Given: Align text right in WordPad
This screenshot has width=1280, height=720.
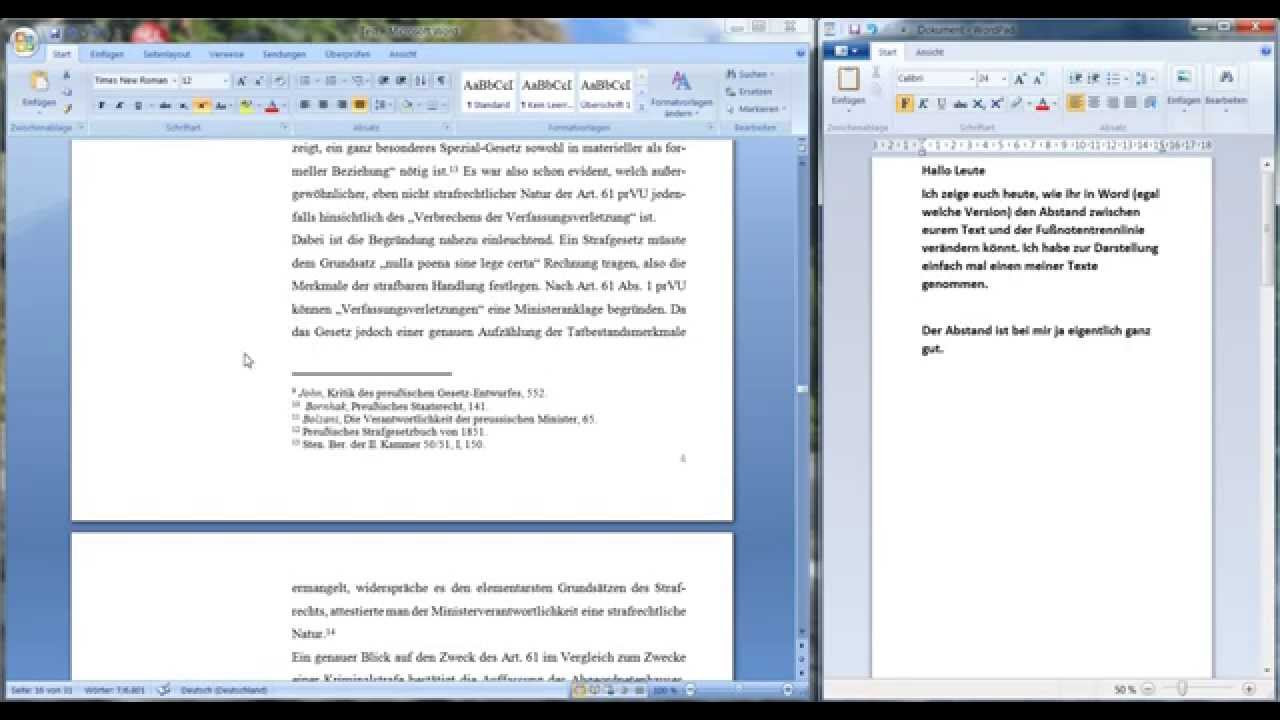Looking at the screenshot, I should pyautogui.click(x=1112, y=103).
